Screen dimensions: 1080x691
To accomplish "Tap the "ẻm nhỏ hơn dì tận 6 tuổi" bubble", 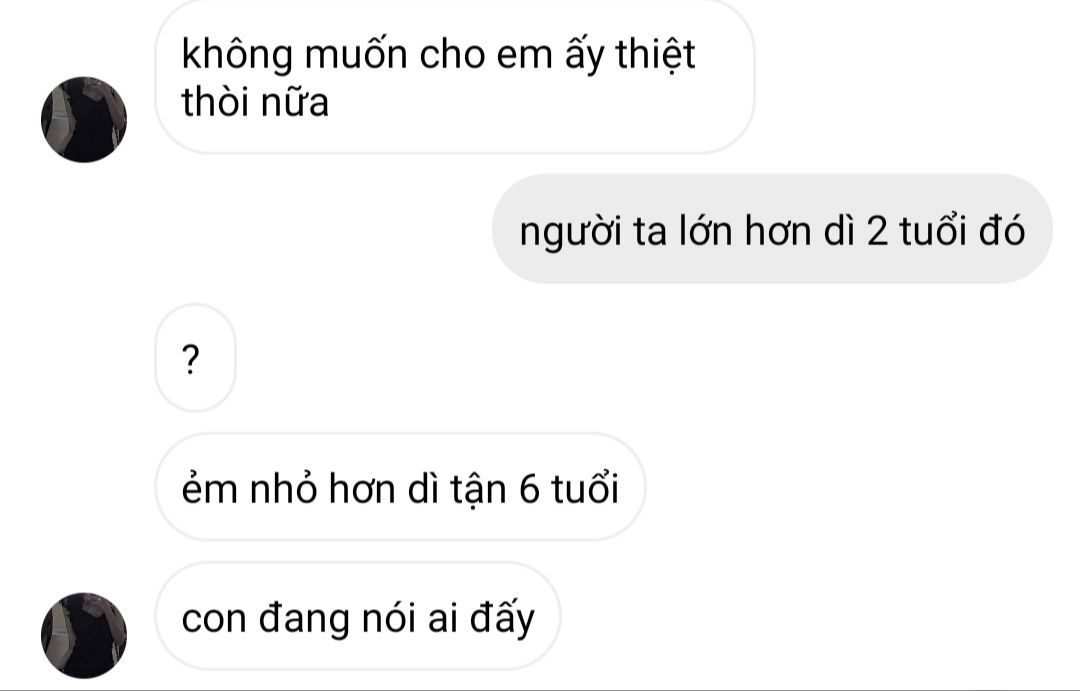I will click(x=400, y=487).
